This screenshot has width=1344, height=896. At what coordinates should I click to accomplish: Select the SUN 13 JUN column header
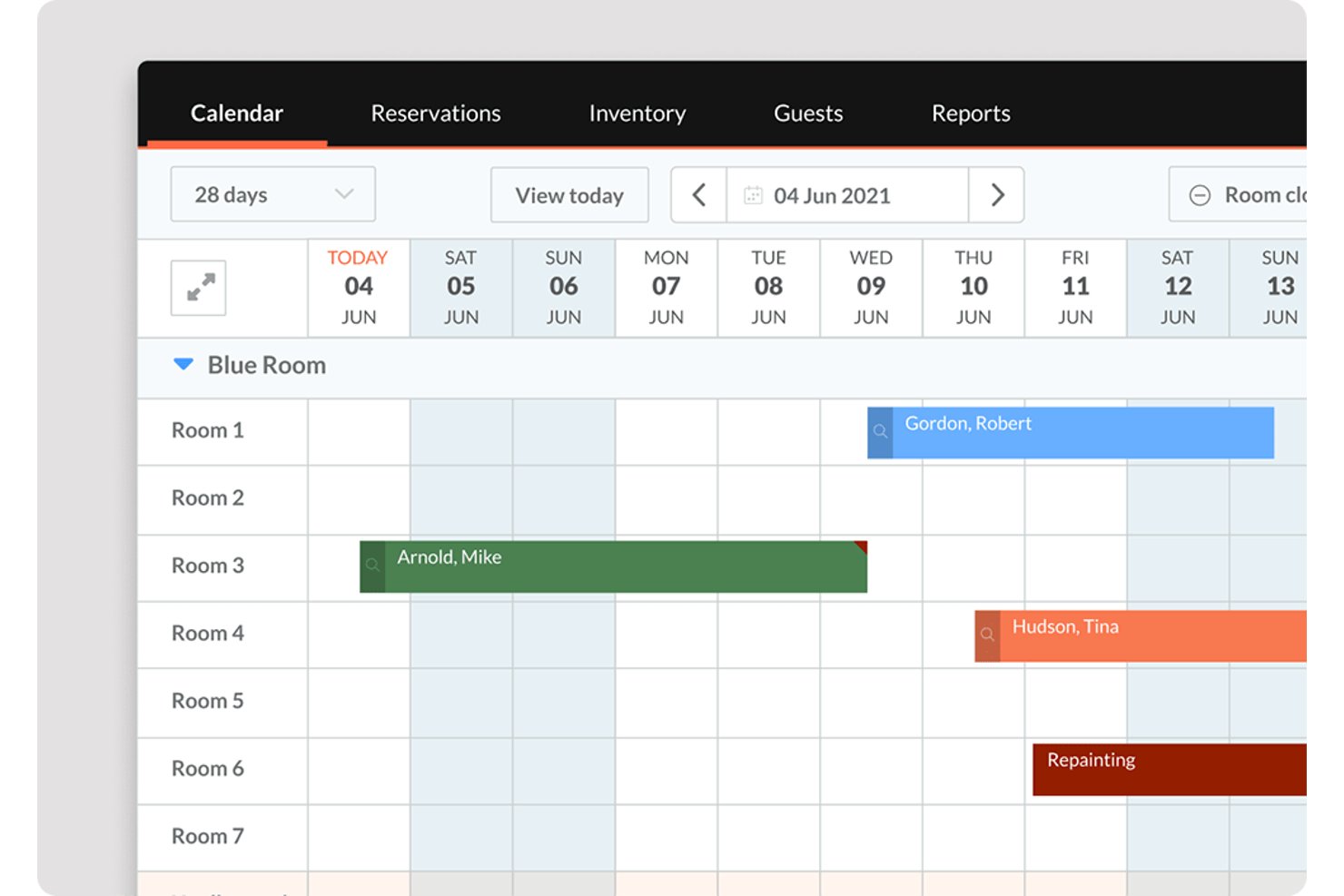click(1269, 288)
